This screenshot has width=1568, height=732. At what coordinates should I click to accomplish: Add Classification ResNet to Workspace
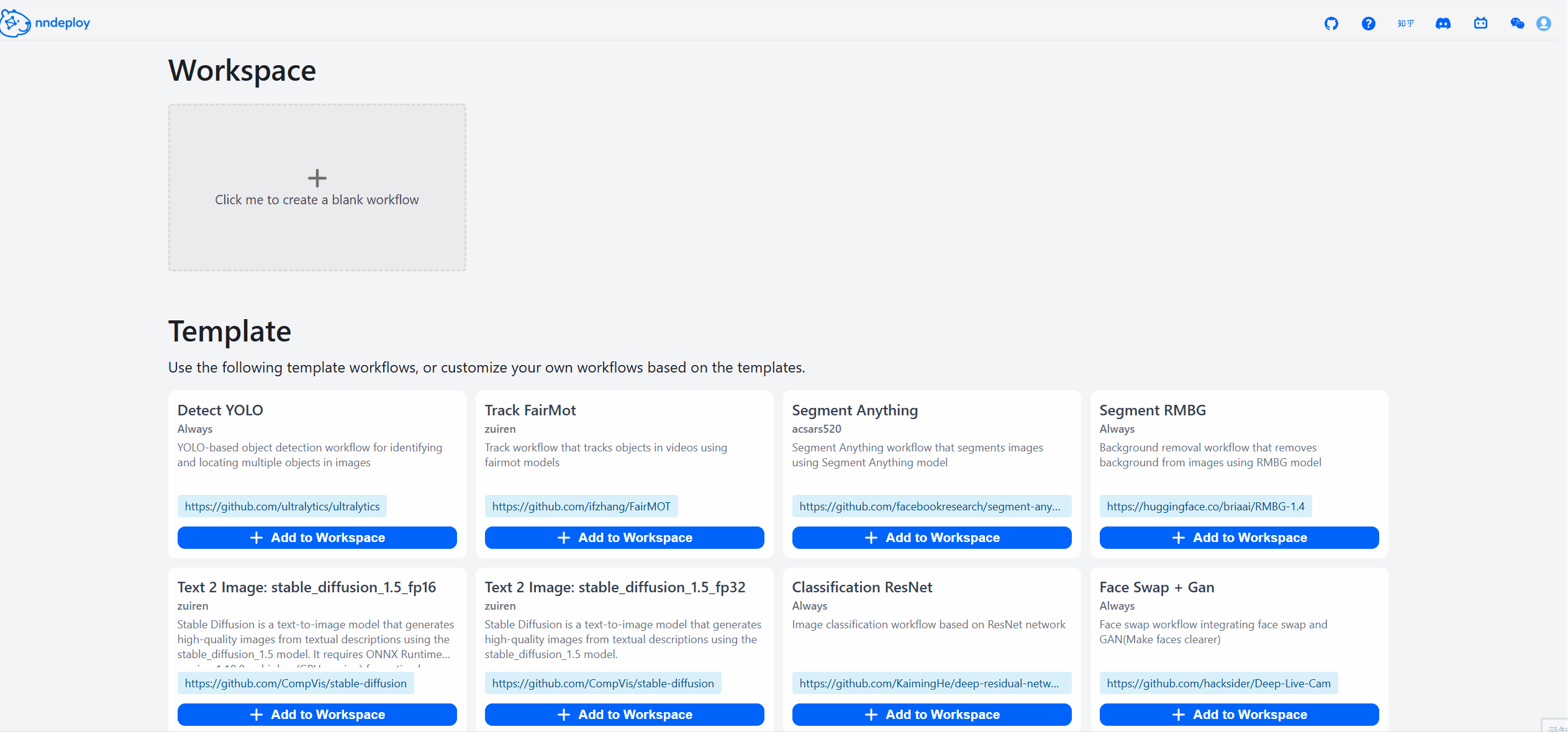click(x=931, y=715)
